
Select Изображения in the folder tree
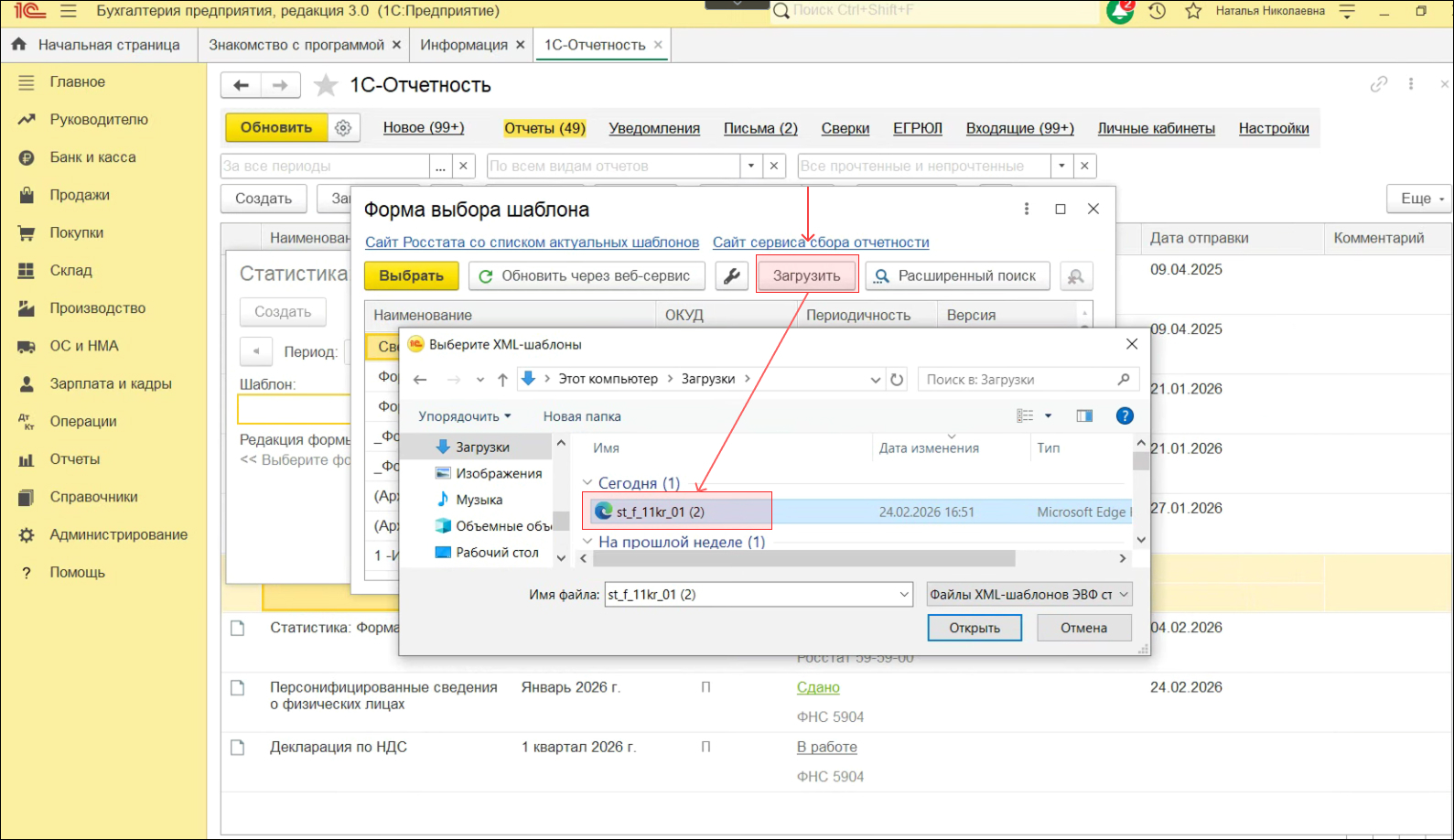[x=489, y=473]
